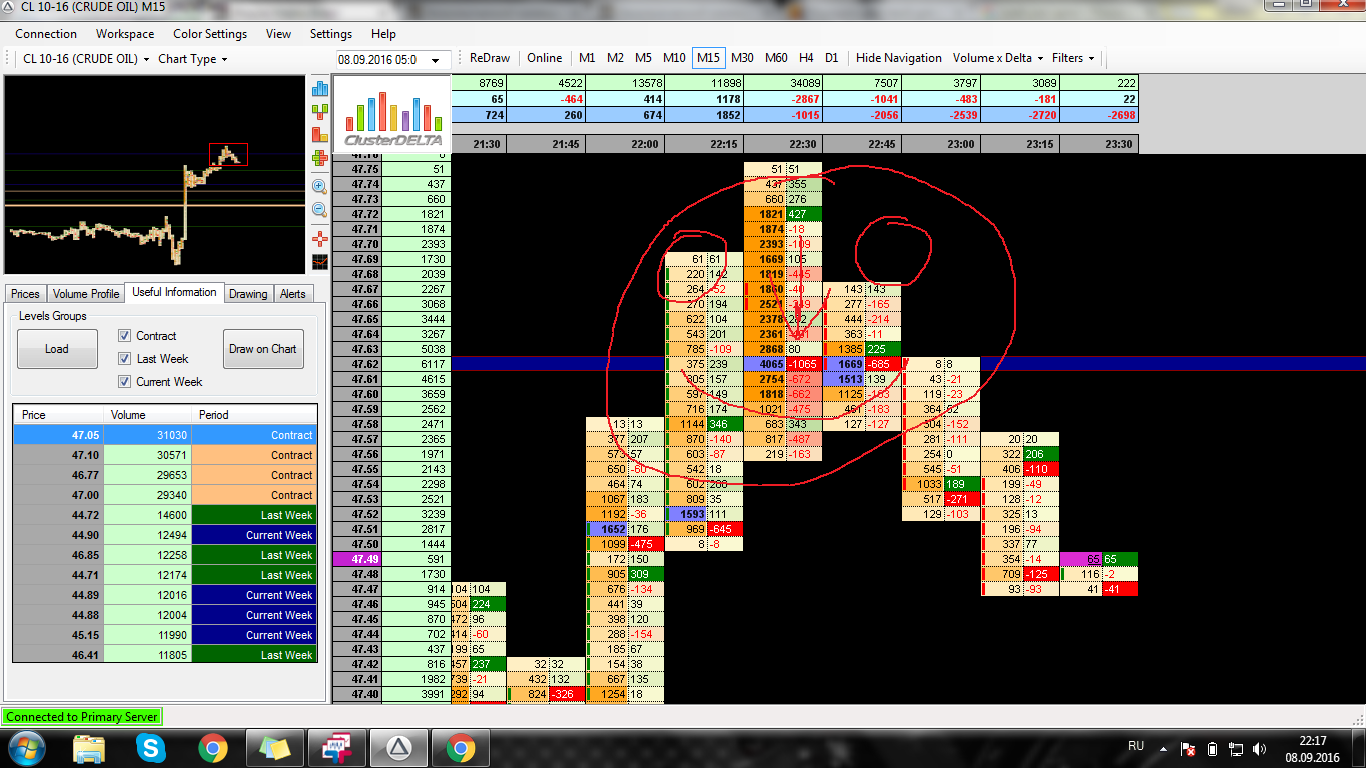Click the ReDraw toolbar button
Viewport: 1366px width, 768px height.
pyautogui.click(x=490, y=58)
